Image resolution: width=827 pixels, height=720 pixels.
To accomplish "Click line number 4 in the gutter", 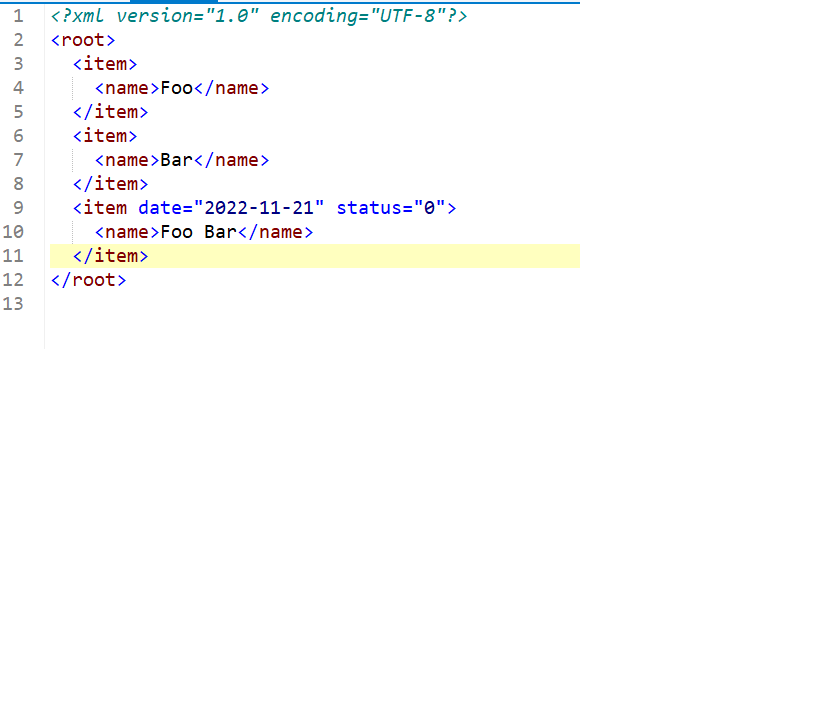I will coord(18,88).
